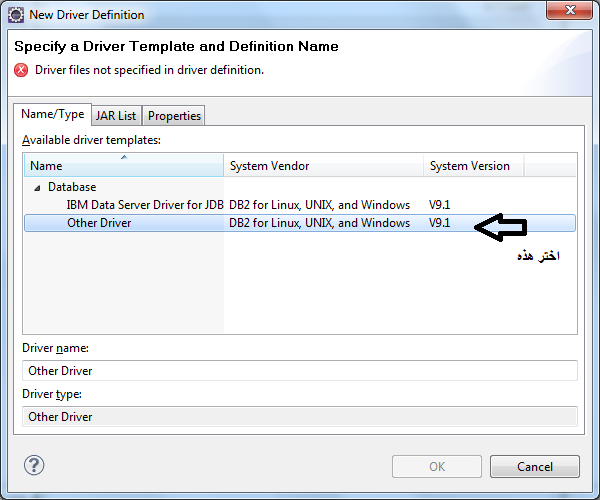Select IBM Data Server Driver for JDBC template

pyautogui.click(x=145, y=205)
